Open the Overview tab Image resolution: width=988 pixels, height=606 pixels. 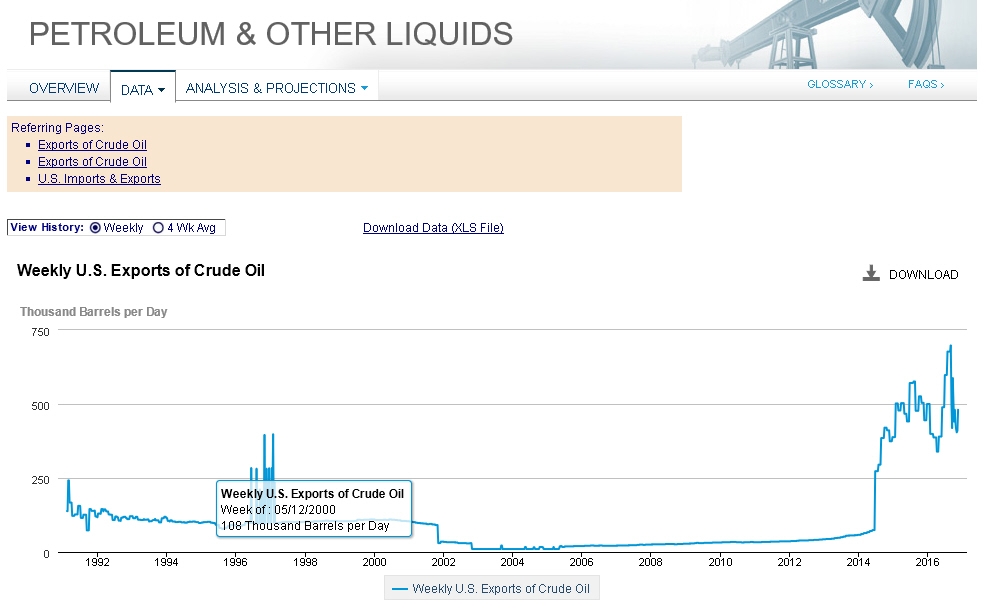tap(64, 88)
